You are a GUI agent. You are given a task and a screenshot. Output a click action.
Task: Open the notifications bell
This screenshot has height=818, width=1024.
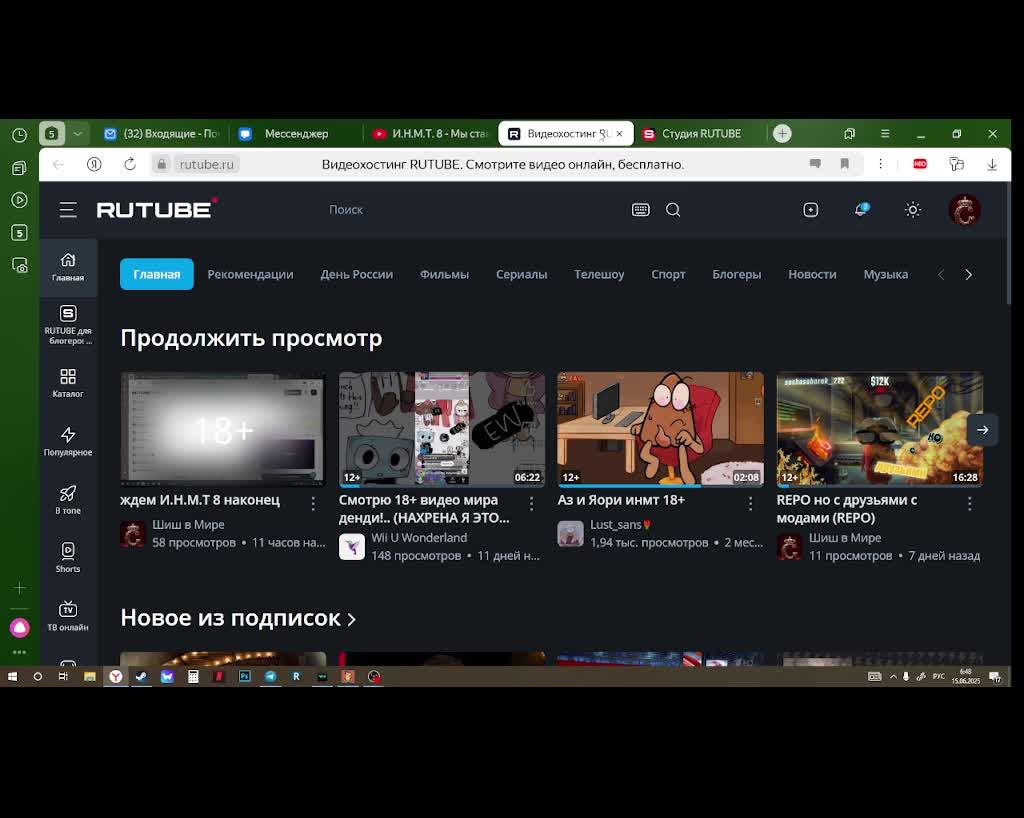861,210
